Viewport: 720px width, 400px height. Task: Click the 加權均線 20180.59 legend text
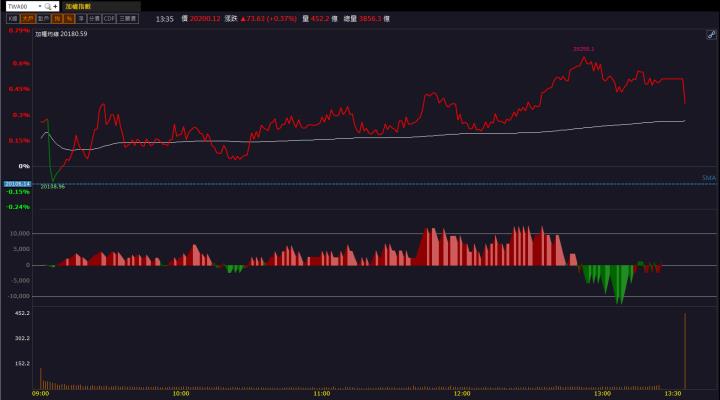(61, 34)
